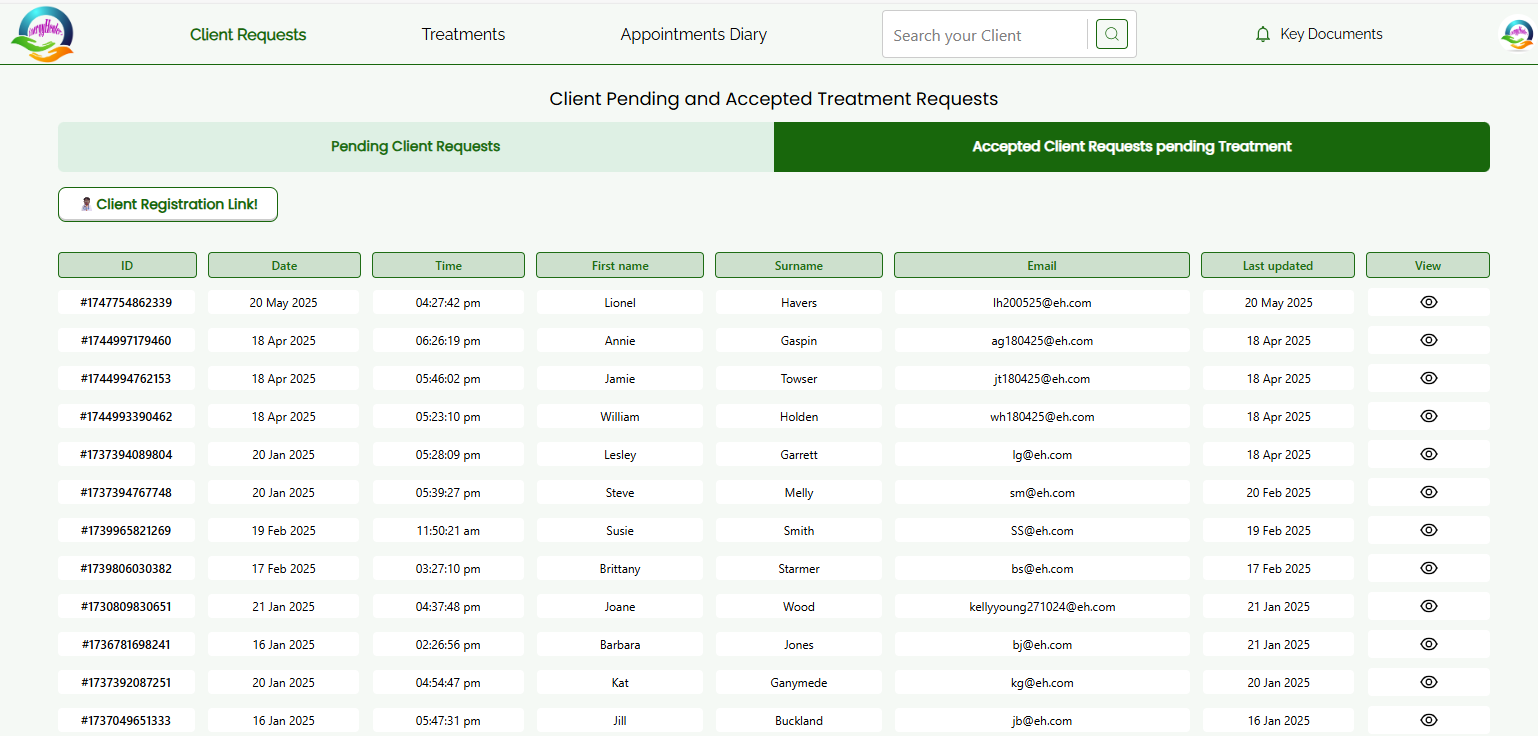1538x736 pixels.
Task: Focus the Search your Client field
Action: coord(985,35)
